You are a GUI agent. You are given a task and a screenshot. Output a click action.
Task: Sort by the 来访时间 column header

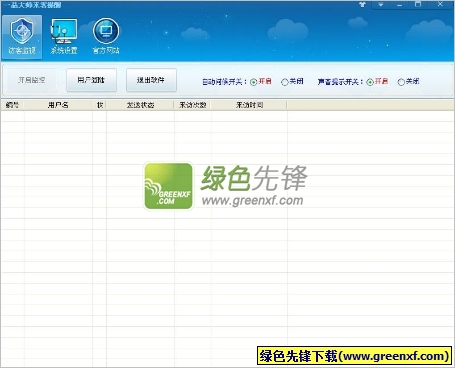coord(249,105)
